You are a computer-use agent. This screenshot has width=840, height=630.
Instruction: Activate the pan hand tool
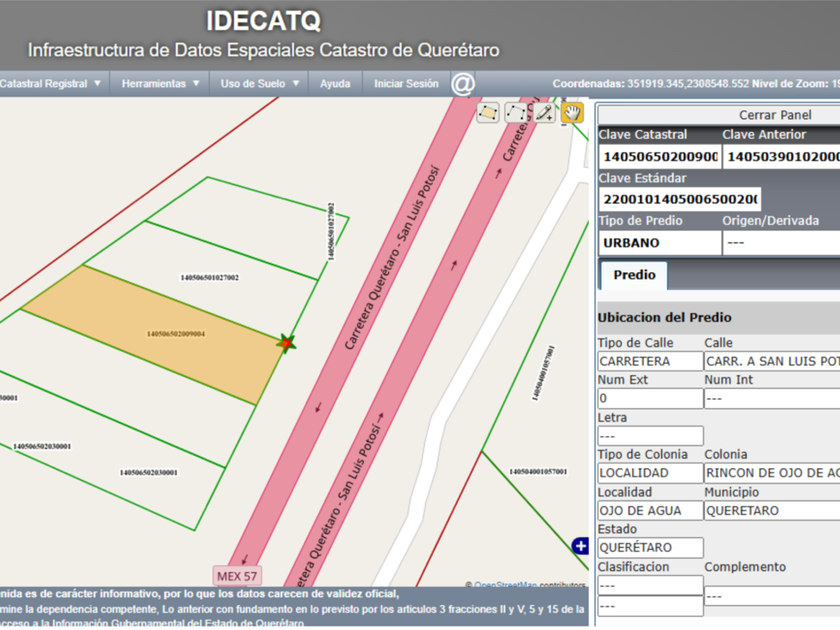click(x=572, y=113)
